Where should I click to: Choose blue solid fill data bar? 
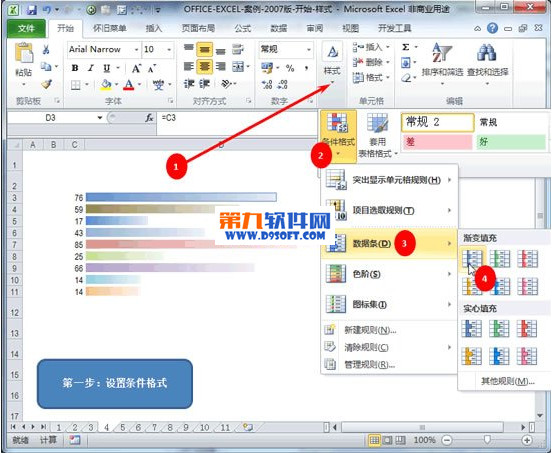(x=472, y=328)
